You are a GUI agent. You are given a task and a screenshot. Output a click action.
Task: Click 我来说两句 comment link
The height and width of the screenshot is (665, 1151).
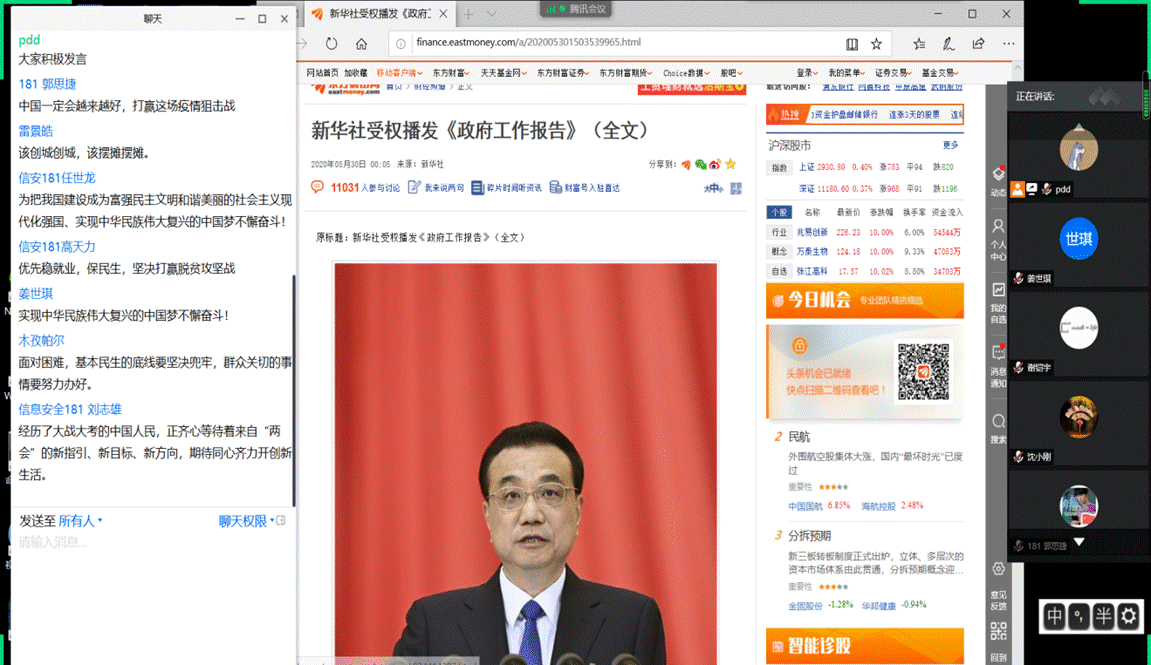(x=436, y=188)
